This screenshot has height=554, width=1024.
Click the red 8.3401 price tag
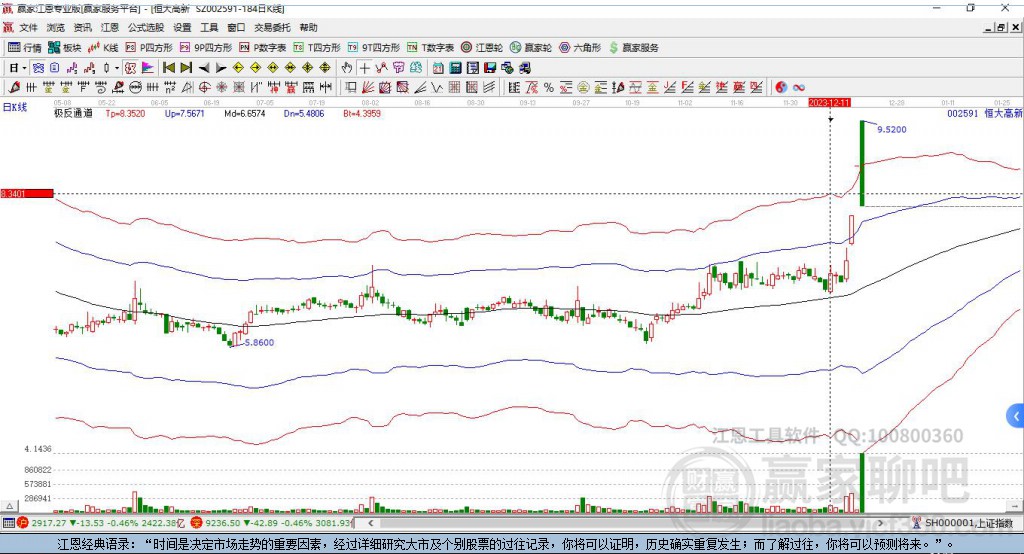point(27,193)
